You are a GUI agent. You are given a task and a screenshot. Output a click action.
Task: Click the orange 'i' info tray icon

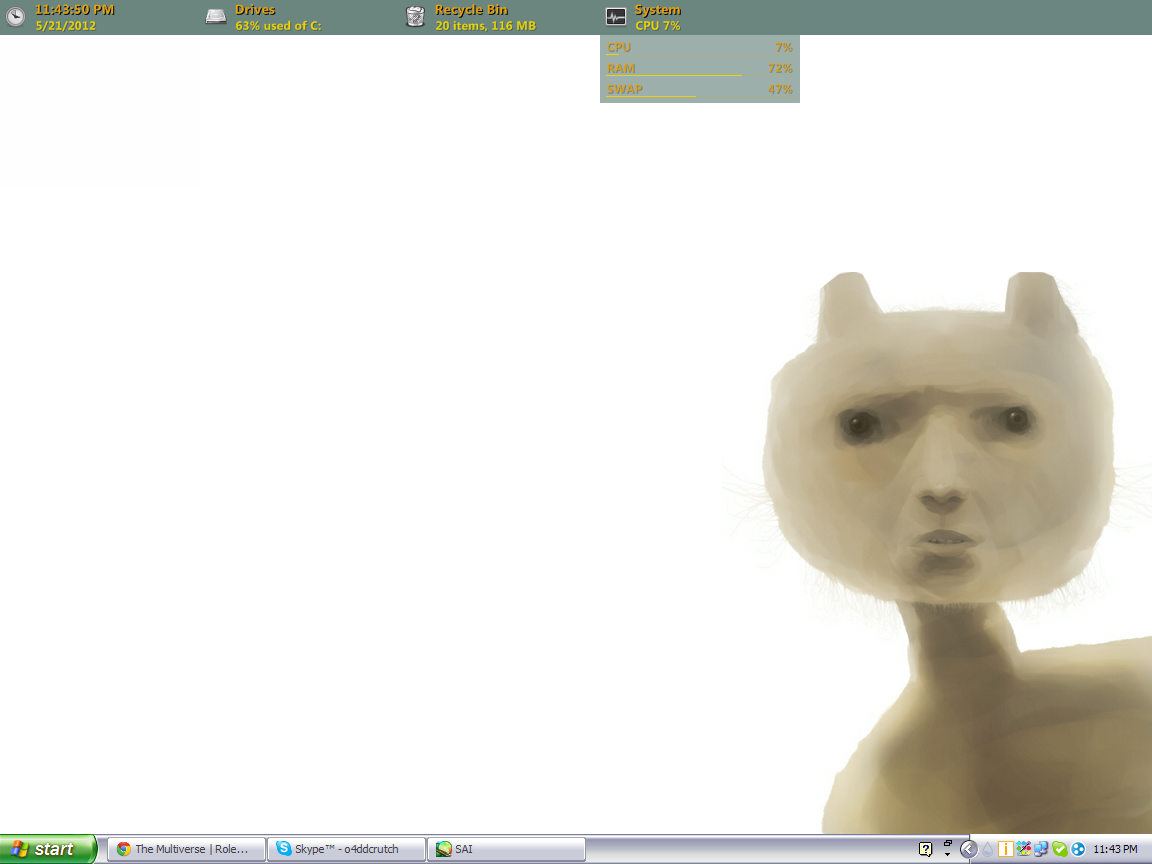[1006, 849]
